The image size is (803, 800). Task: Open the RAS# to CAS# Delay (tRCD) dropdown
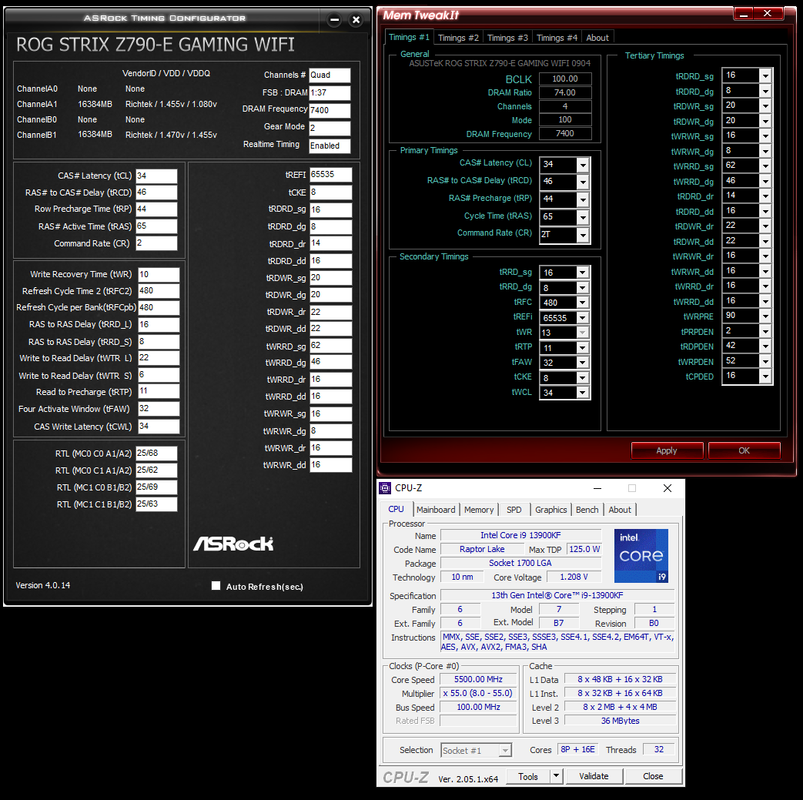click(583, 182)
